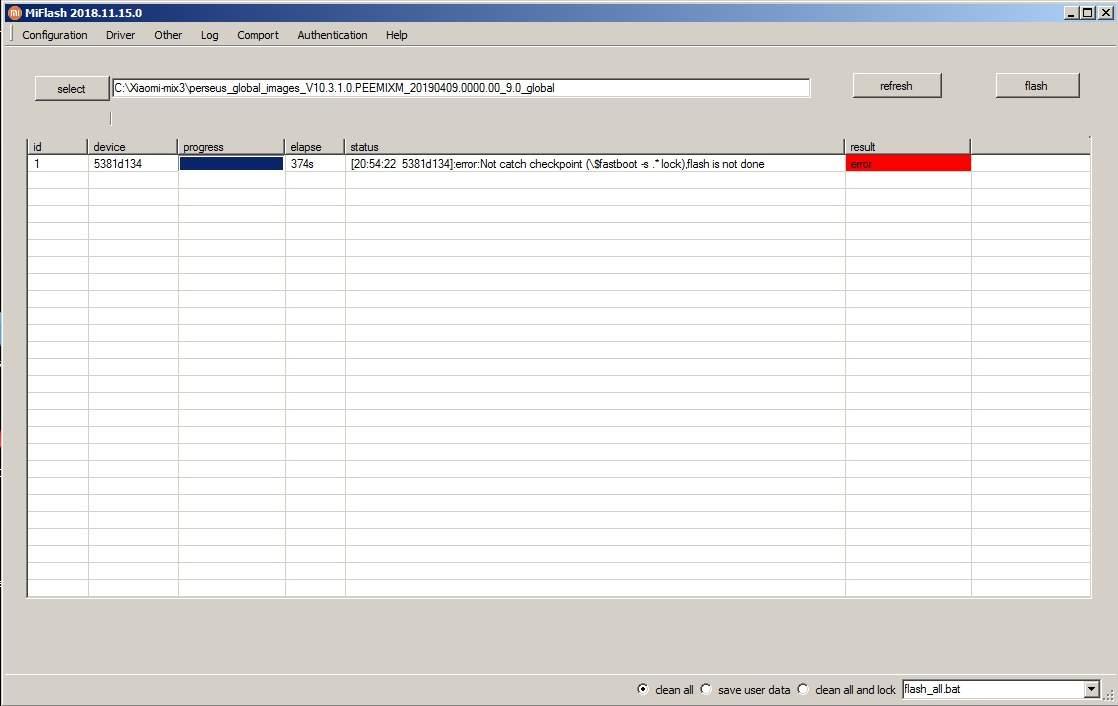Maximize the MiFlash window
Viewport: 1118px width, 706px height.
tap(1088, 13)
